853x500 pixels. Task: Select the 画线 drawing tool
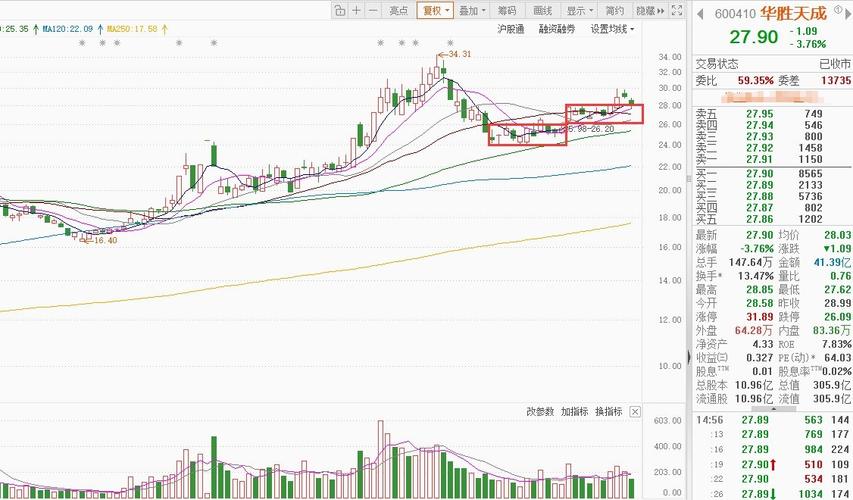(x=542, y=10)
